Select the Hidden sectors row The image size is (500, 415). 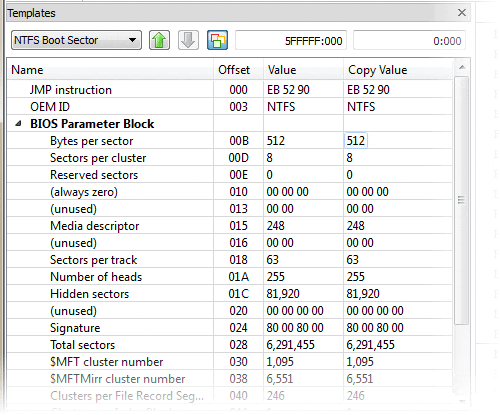[230, 294]
